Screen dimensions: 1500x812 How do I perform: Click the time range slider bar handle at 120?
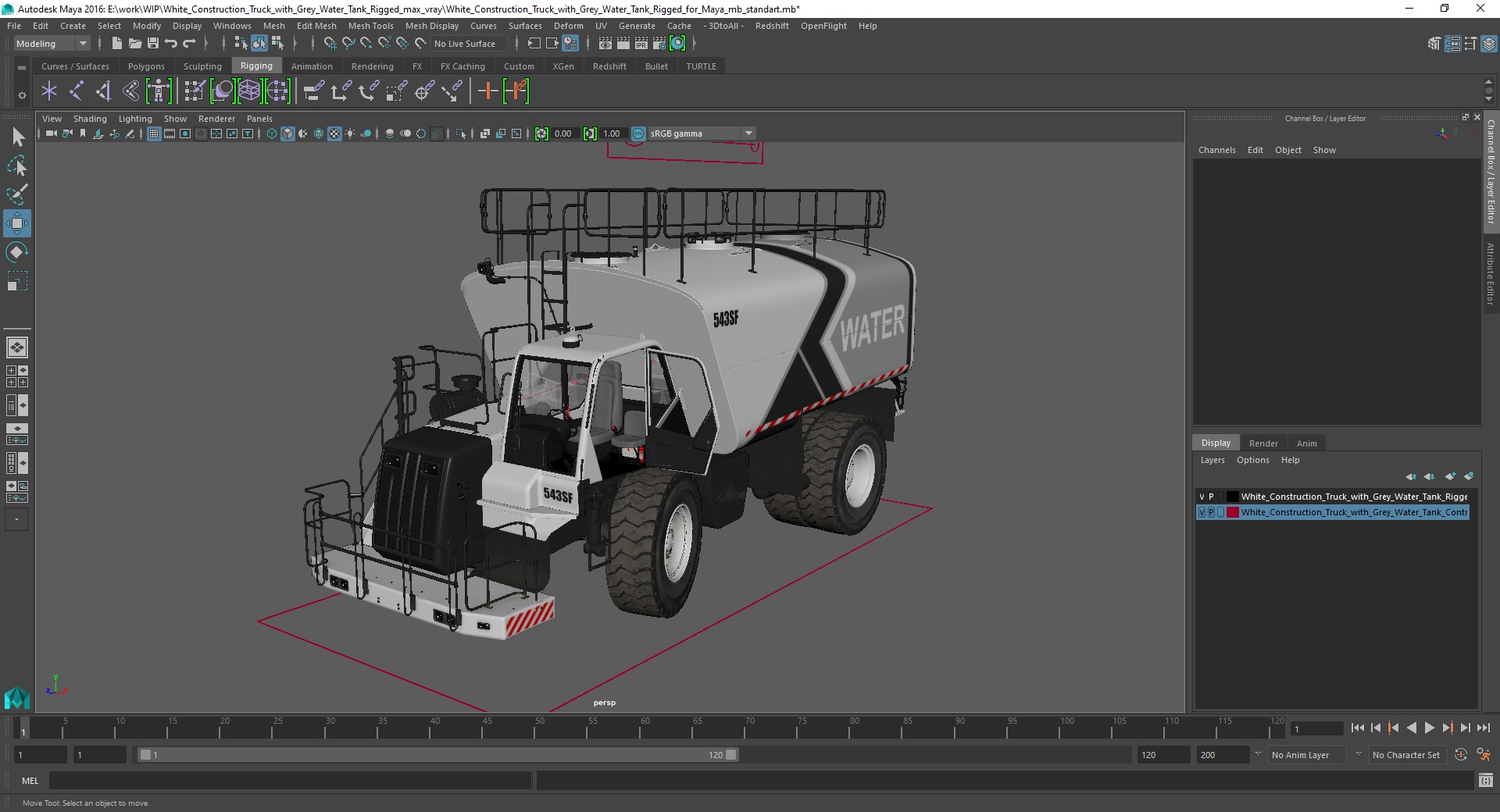point(730,755)
